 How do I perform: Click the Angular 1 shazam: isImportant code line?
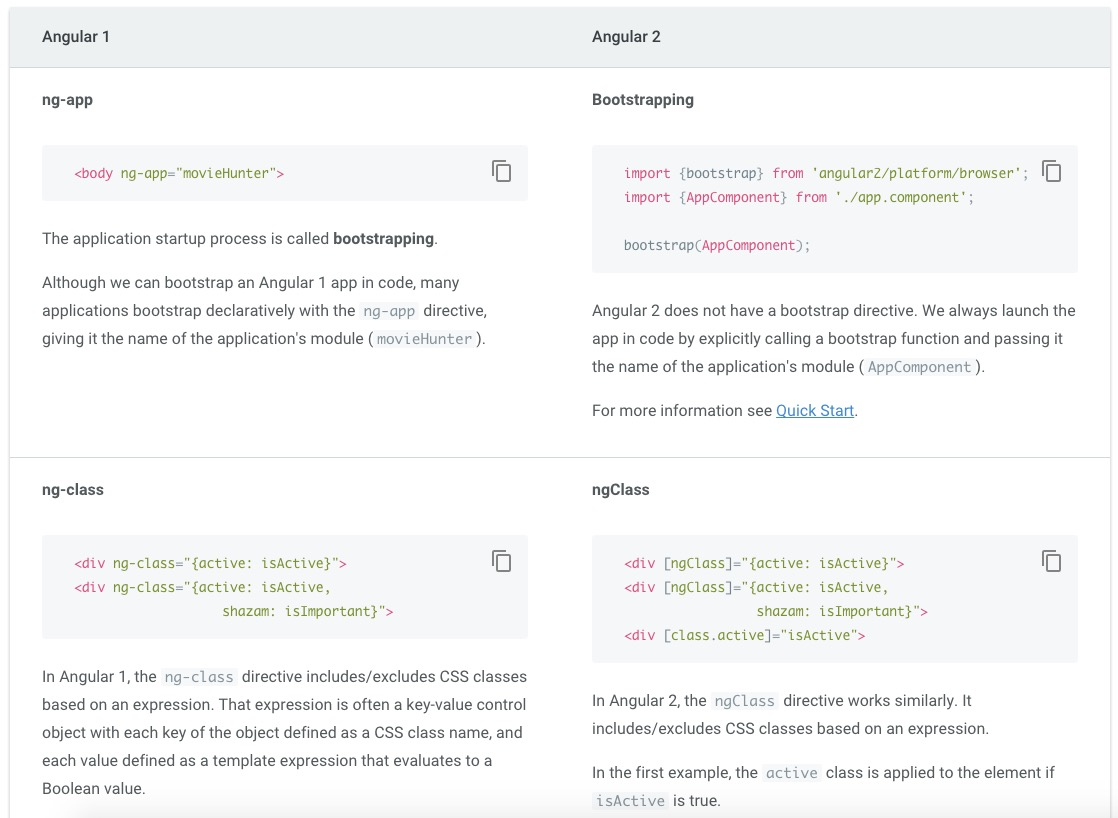point(307,611)
